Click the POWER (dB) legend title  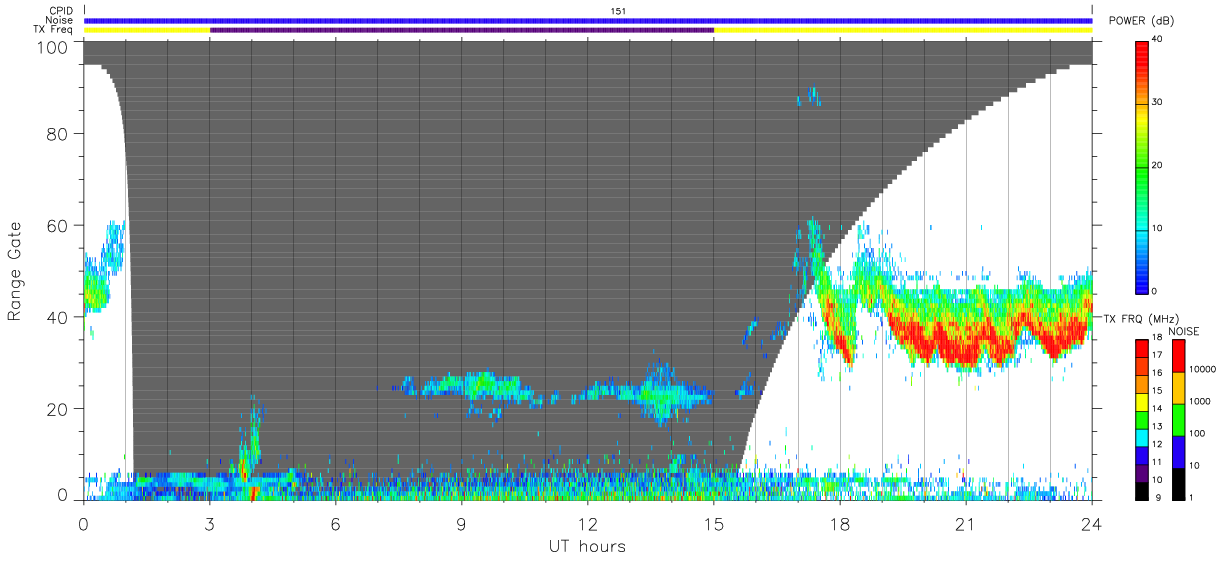[1141, 21]
